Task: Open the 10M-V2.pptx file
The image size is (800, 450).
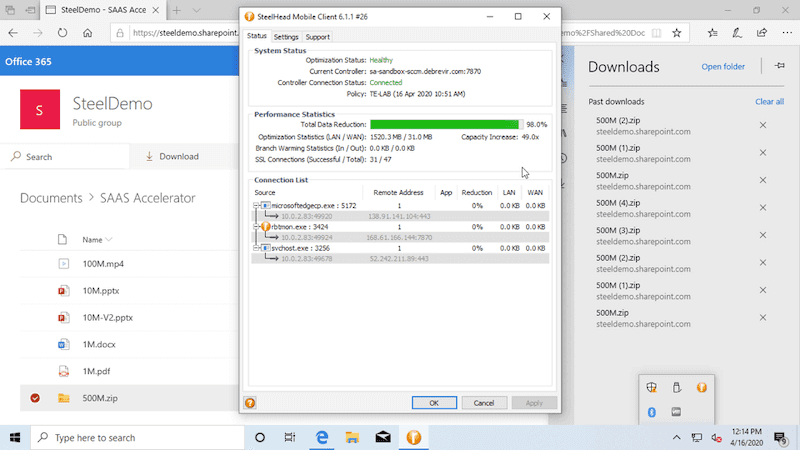Action: point(108,317)
